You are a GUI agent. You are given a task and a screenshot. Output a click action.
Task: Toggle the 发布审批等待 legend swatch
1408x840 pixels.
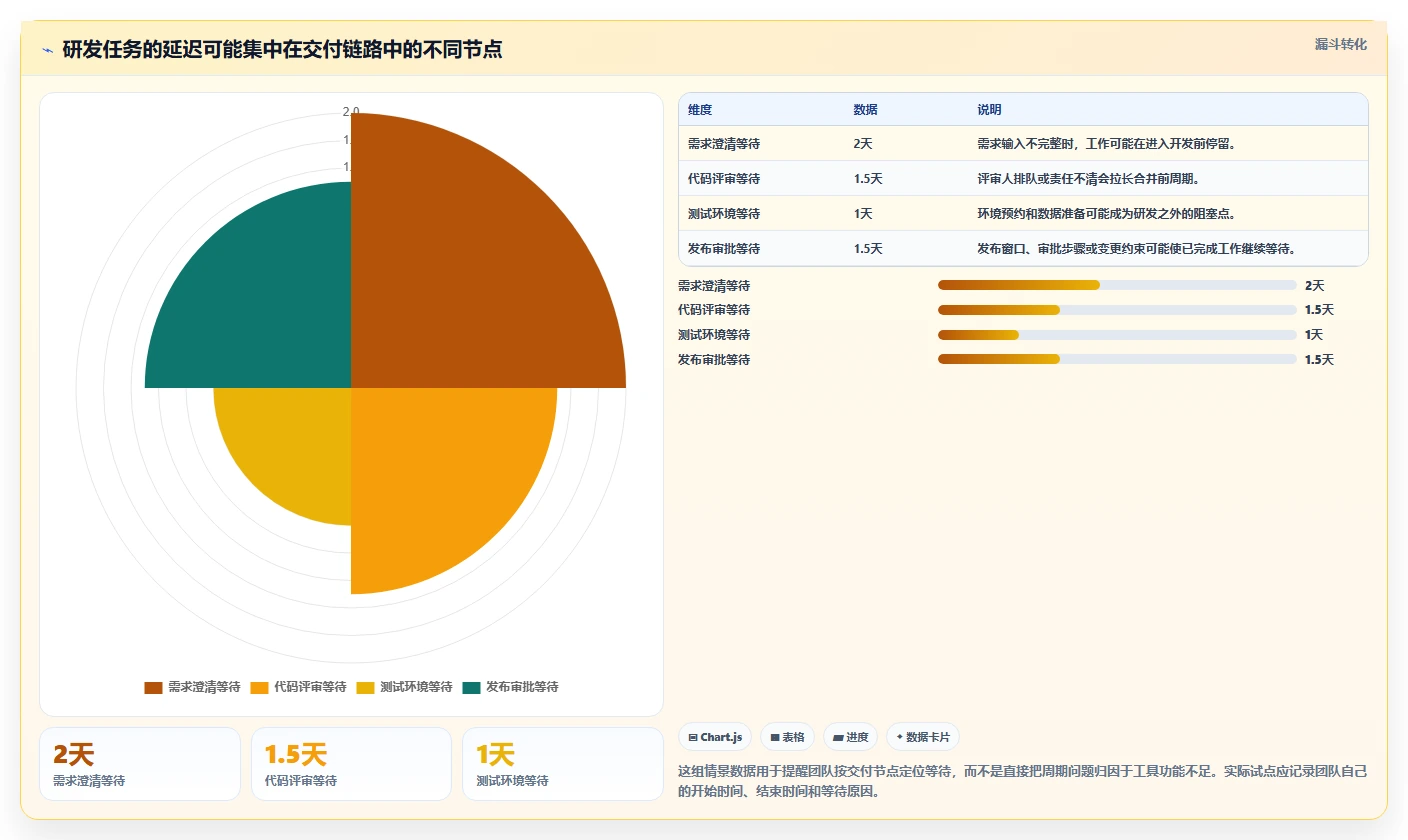coord(471,687)
